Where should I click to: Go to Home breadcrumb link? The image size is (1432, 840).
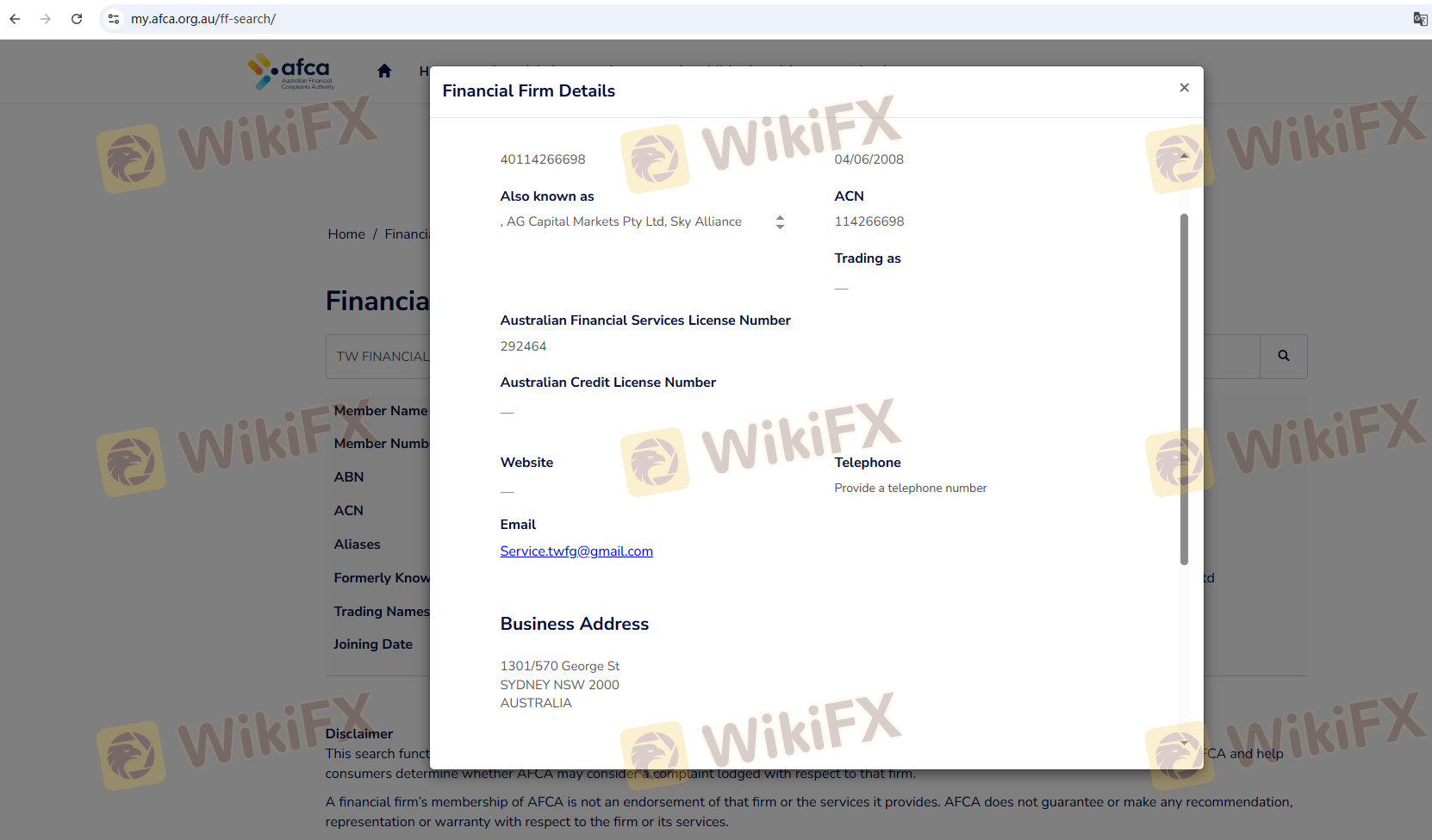tap(346, 234)
